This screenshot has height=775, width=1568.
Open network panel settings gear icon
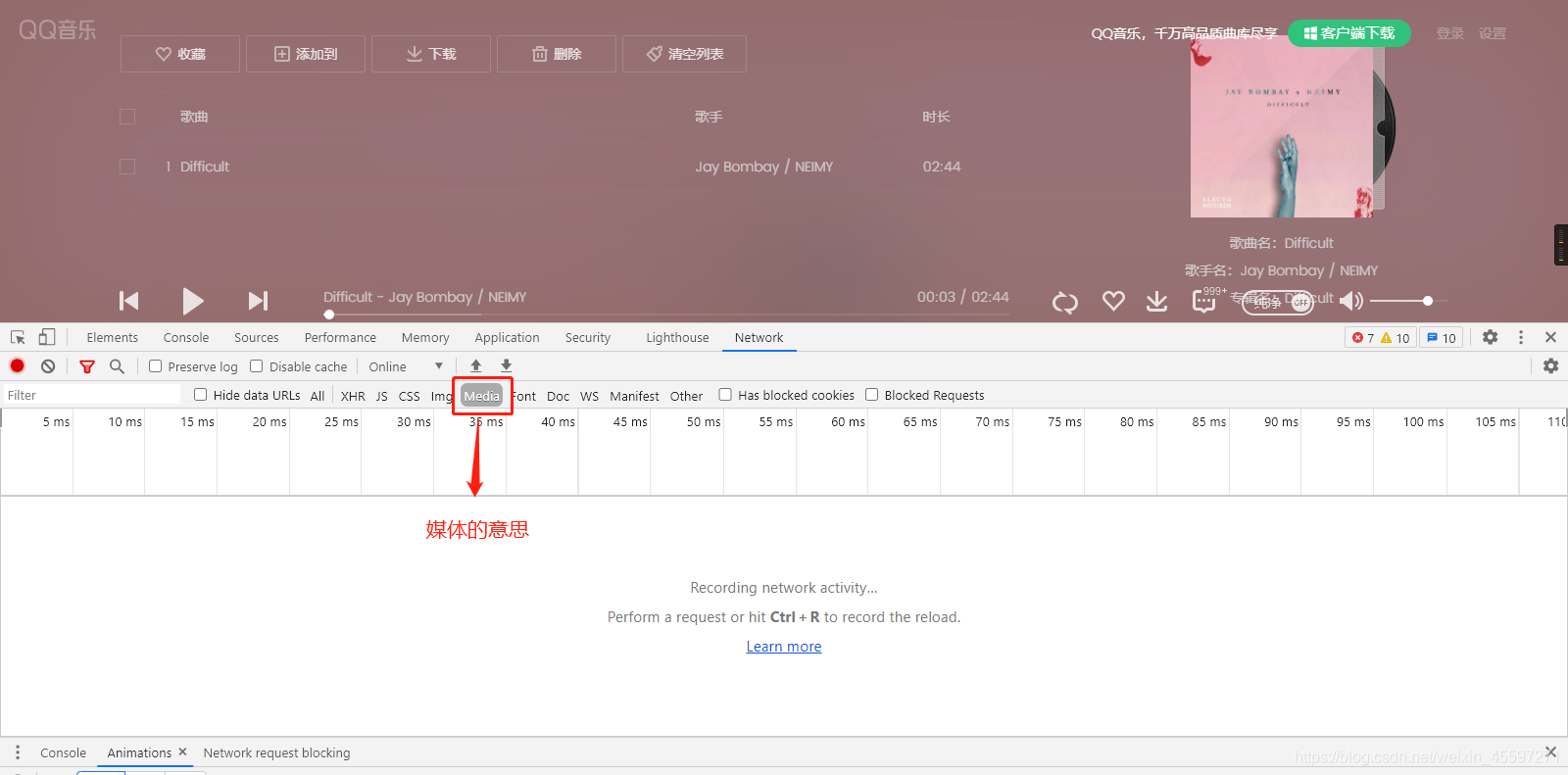[1550, 365]
